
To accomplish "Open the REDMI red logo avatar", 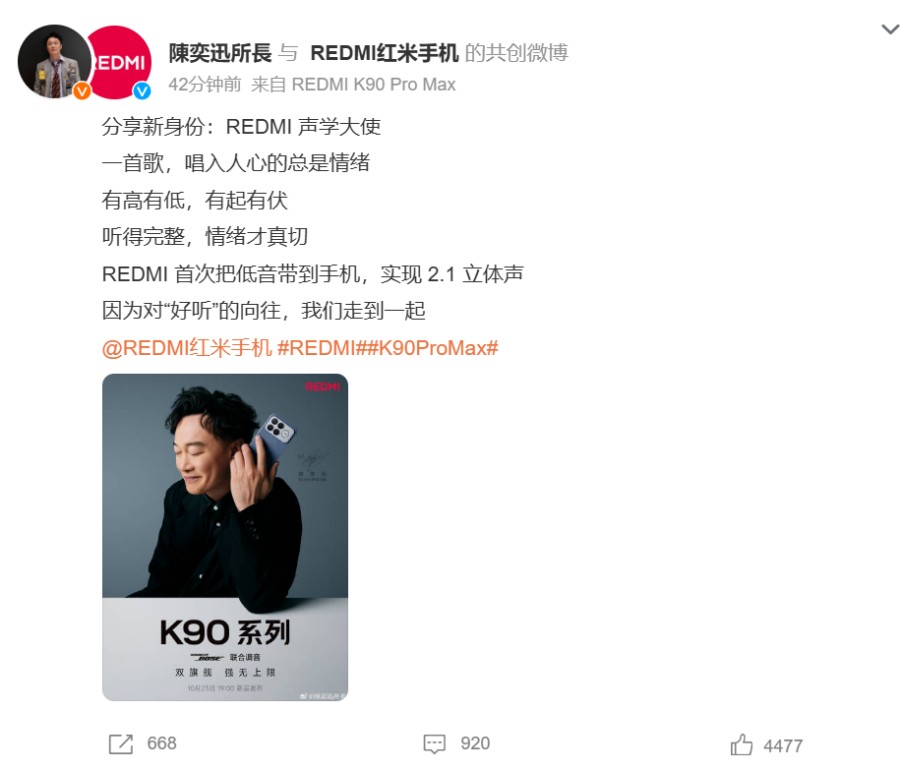I will tap(121, 61).
